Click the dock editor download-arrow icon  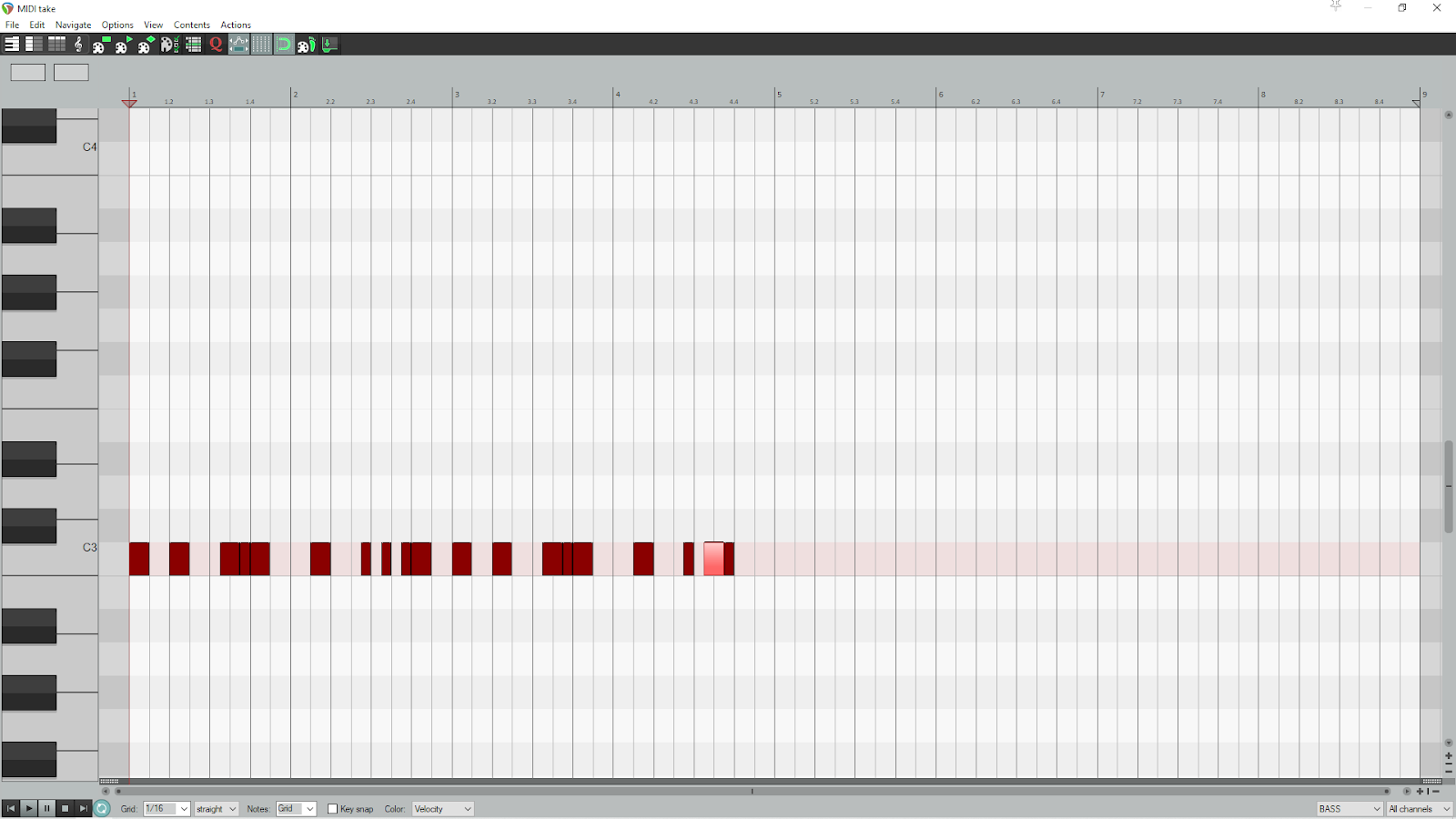click(x=329, y=44)
